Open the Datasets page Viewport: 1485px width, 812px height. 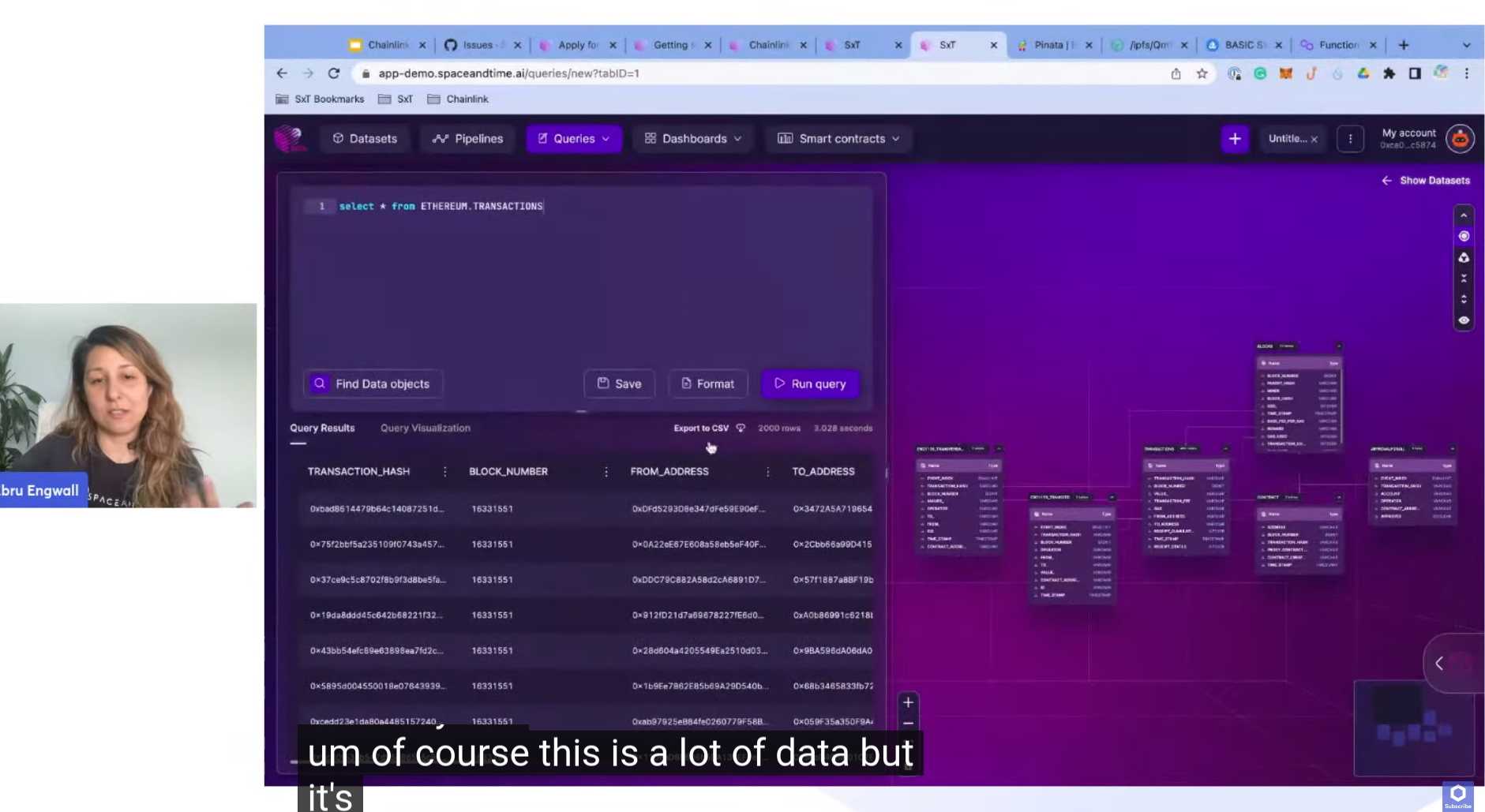click(x=365, y=139)
